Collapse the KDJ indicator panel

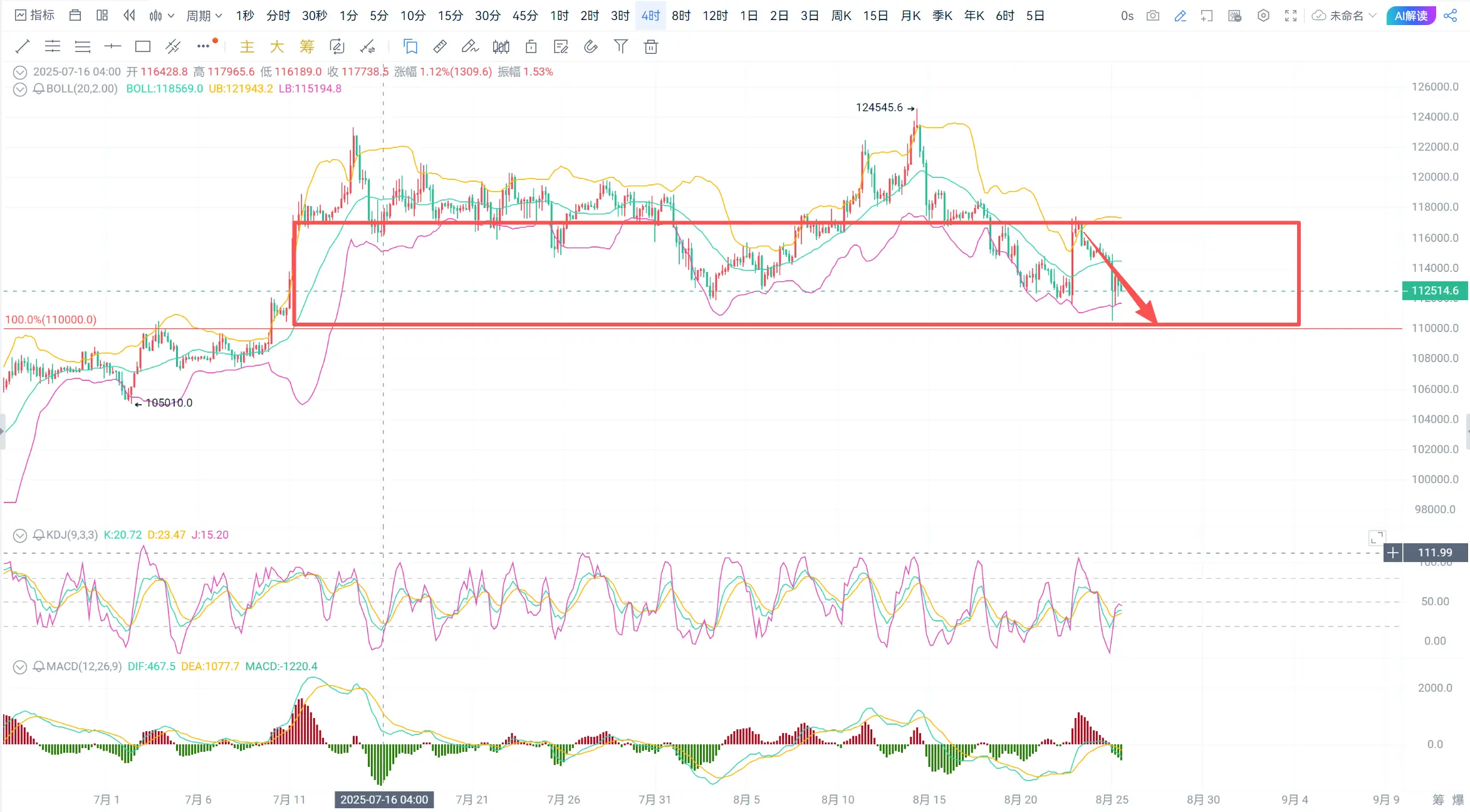click(20, 535)
